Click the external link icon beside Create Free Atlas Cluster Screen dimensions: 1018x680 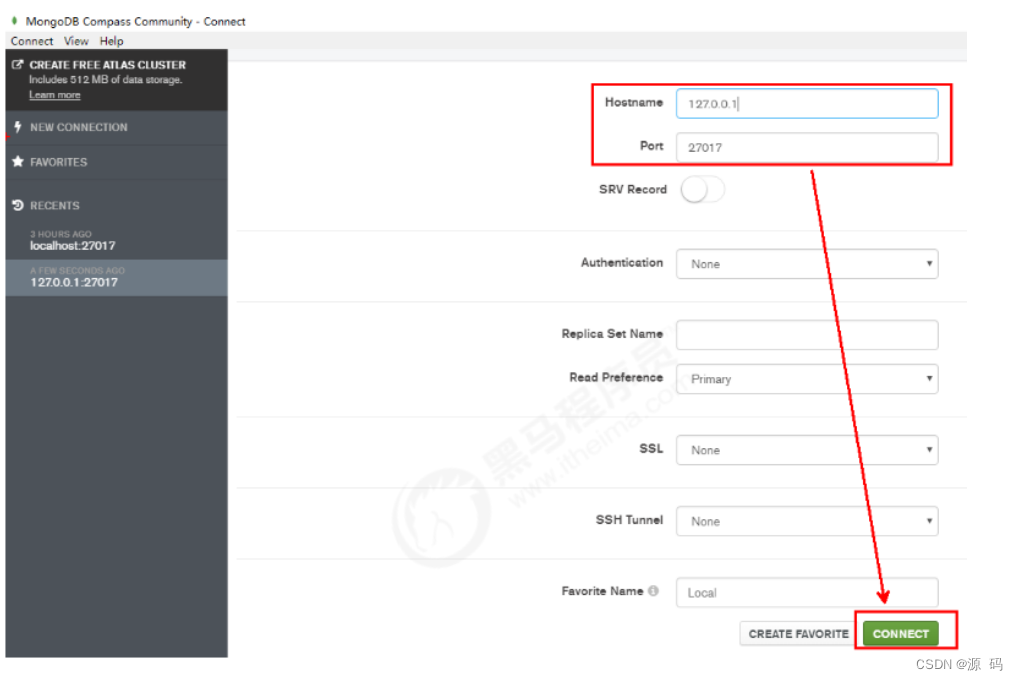(18, 64)
